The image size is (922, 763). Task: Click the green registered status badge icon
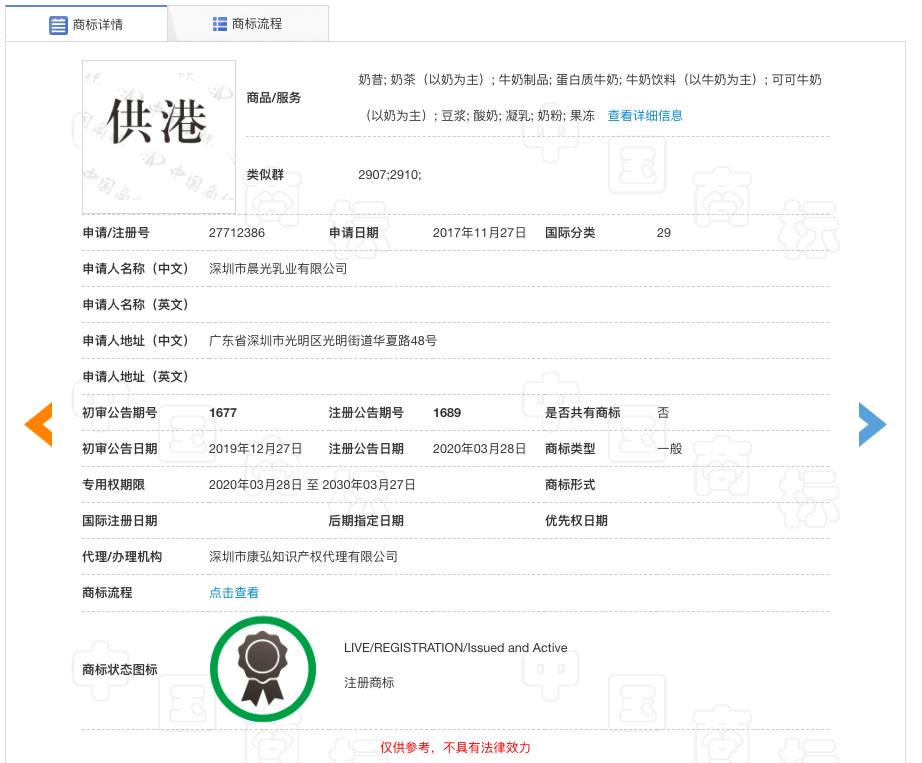(263, 669)
